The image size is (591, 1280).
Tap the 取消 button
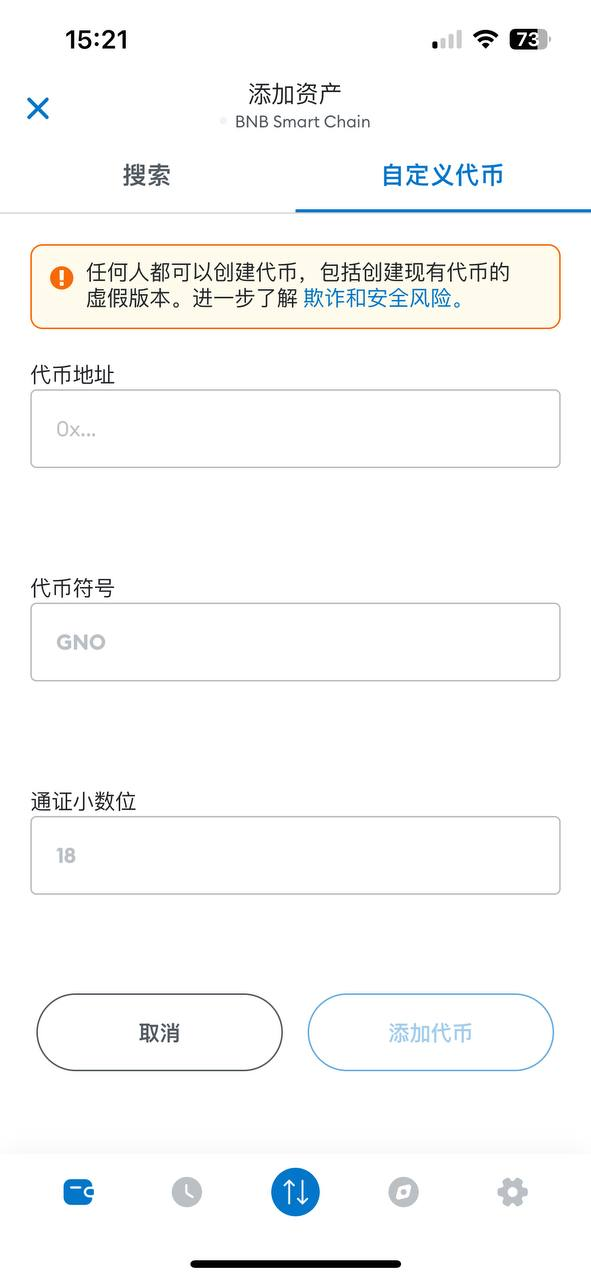pyautogui.click(x=159, y=1032)
